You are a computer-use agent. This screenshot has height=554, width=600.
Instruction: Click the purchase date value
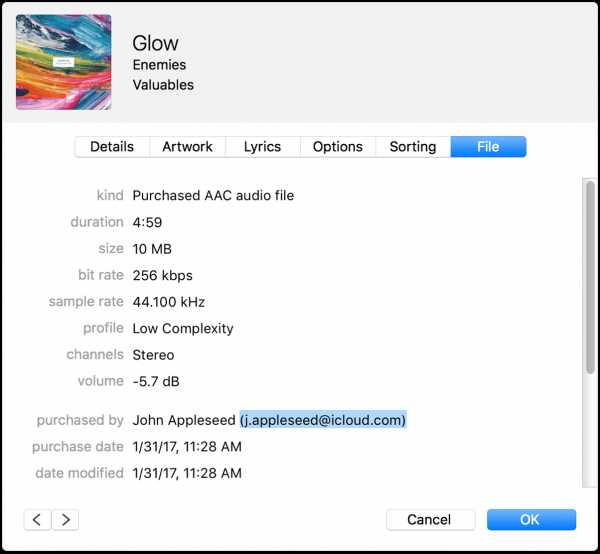click(187, 447)
